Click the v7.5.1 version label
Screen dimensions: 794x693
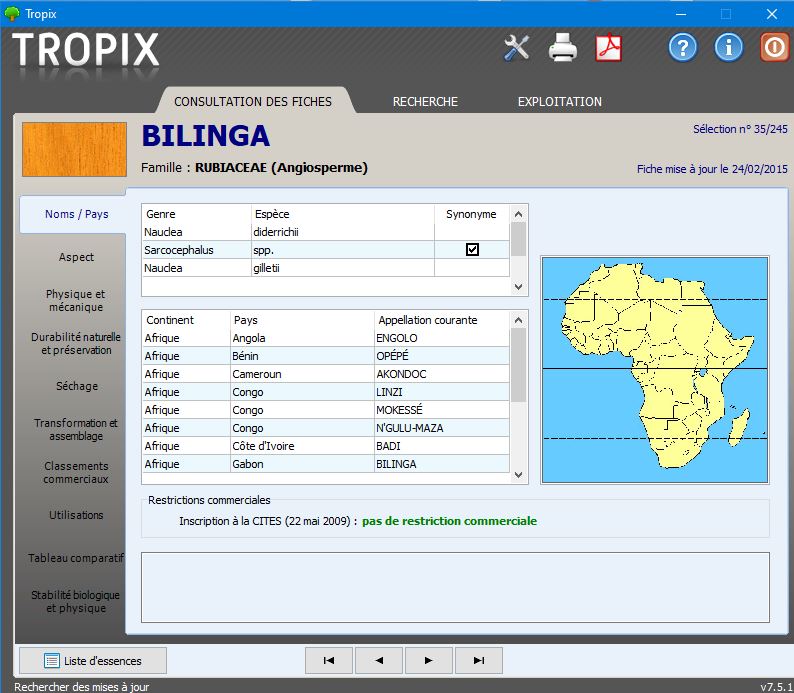coord(777,687)
